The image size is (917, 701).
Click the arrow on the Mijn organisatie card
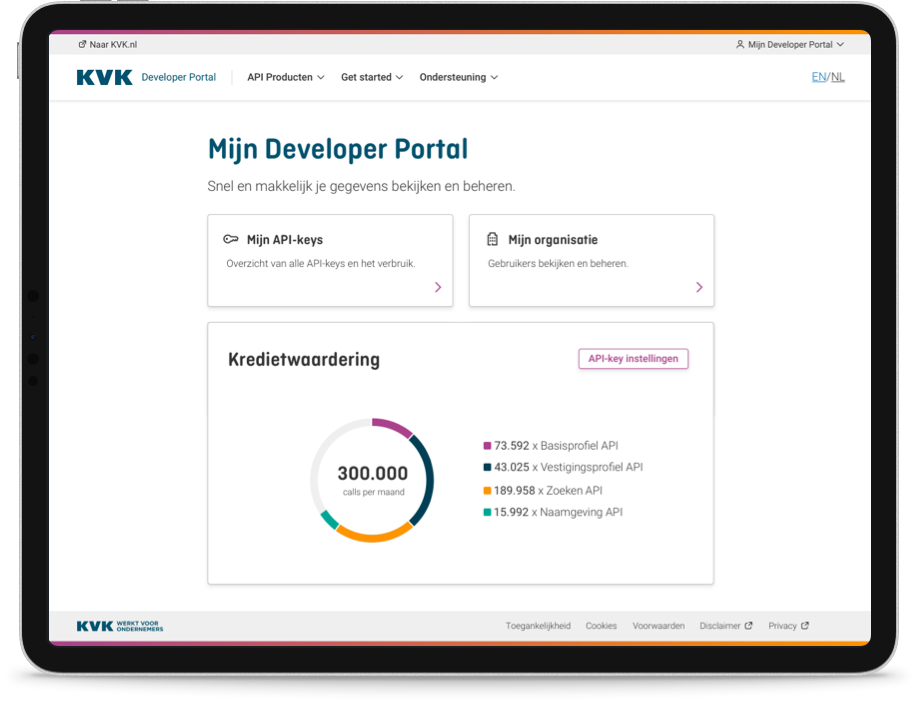click(699, 287)
